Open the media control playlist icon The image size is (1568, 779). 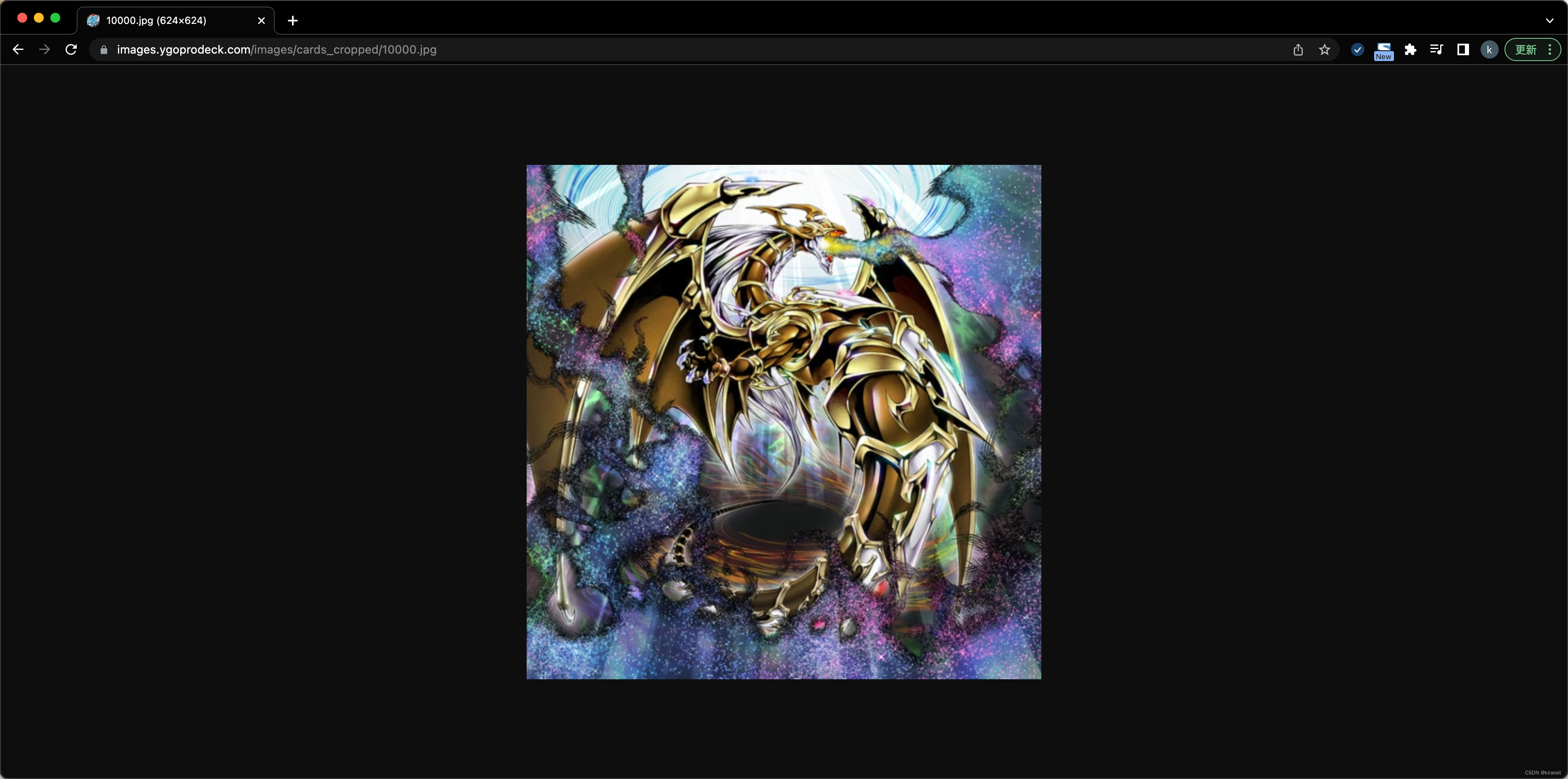pyautogui.click(x=1436, y=50)
